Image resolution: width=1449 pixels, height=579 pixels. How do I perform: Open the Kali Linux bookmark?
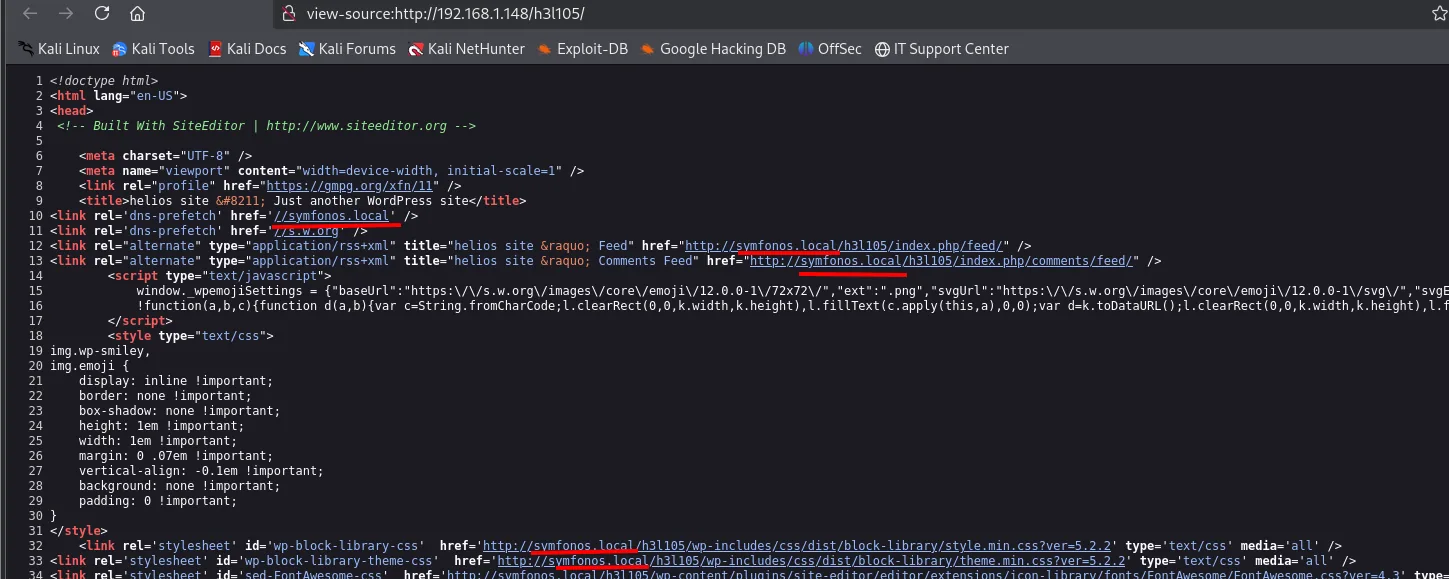pyautogui.click(x=60, y=49)
